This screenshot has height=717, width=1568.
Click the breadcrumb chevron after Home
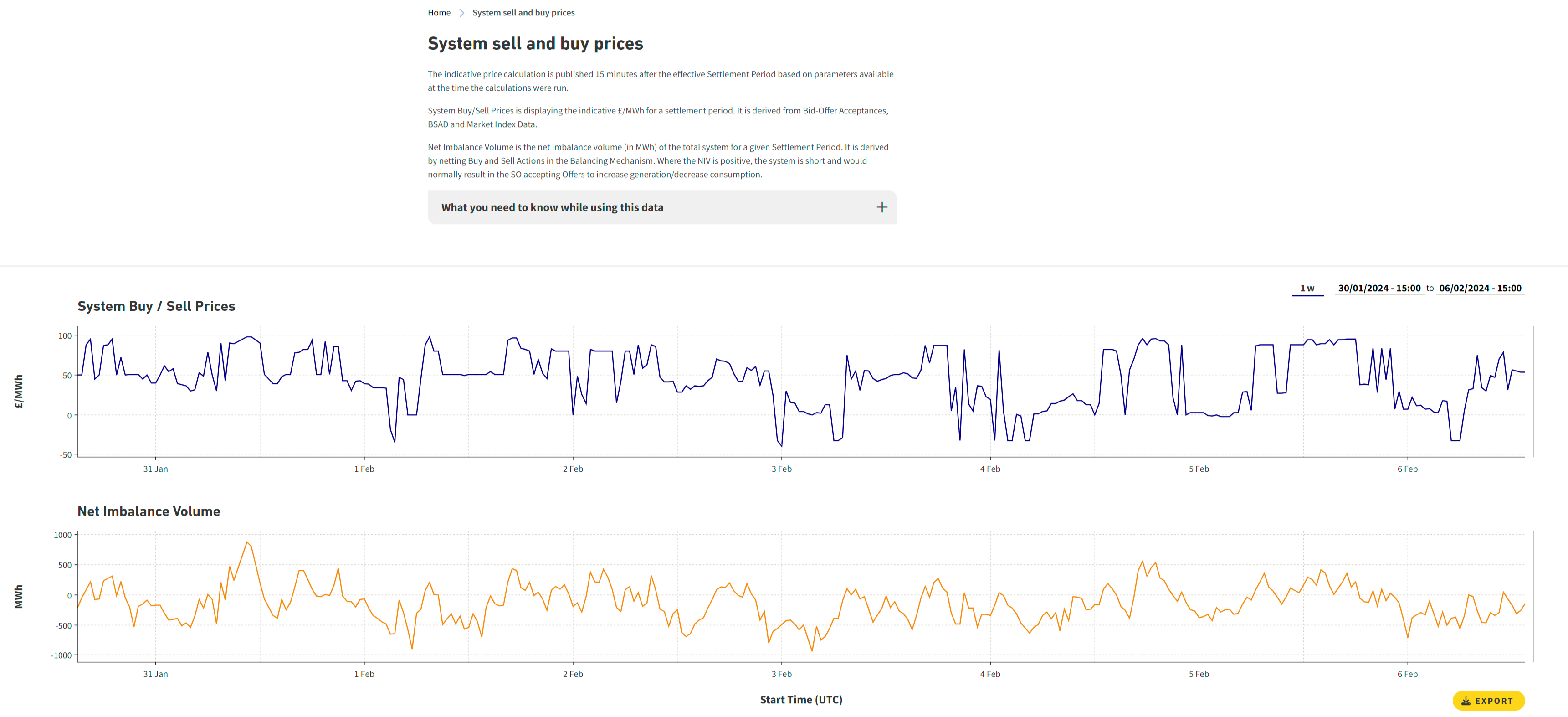(462, 12)
